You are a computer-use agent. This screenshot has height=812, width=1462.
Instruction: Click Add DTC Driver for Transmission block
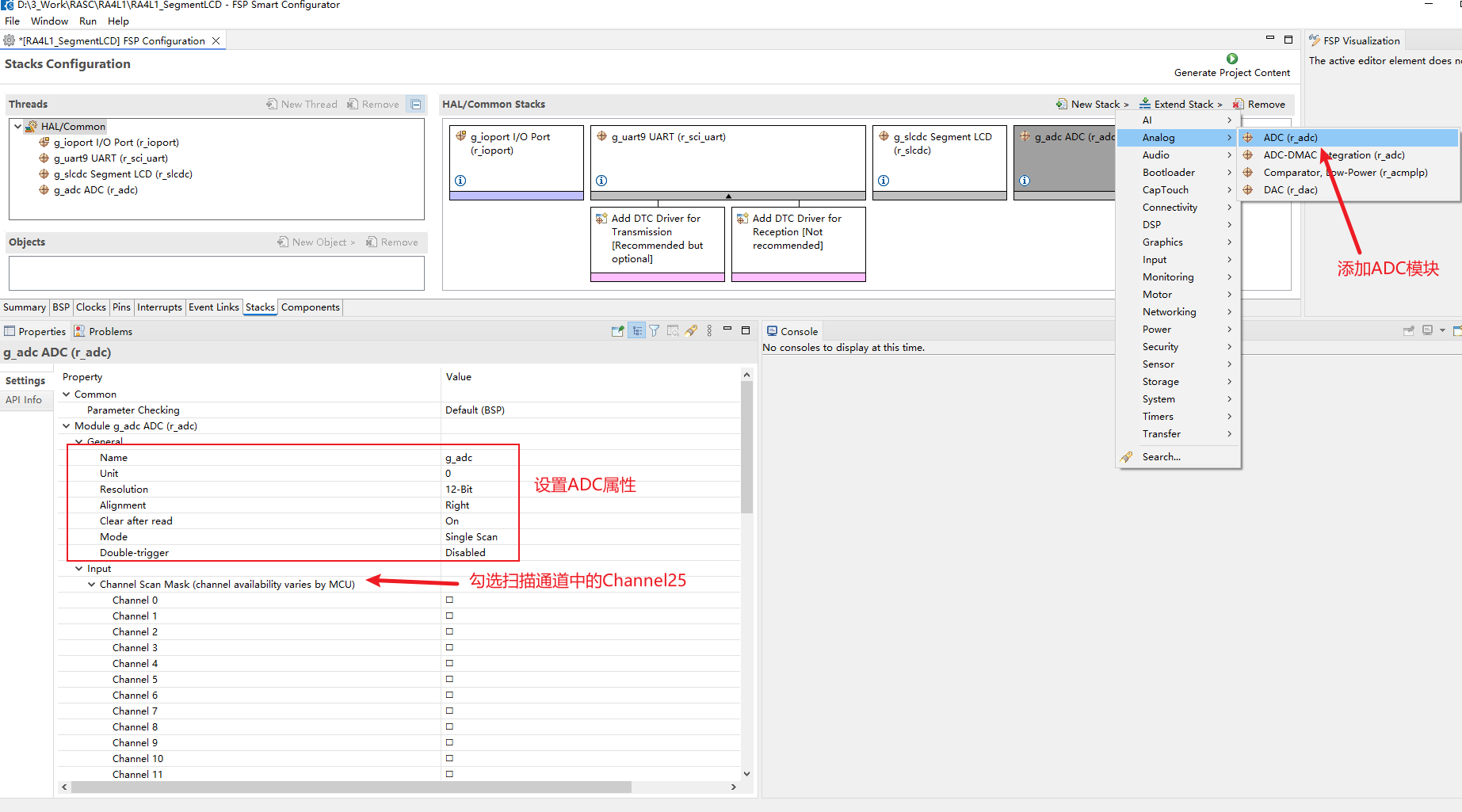pyautogui.click(x=657, y=244)
